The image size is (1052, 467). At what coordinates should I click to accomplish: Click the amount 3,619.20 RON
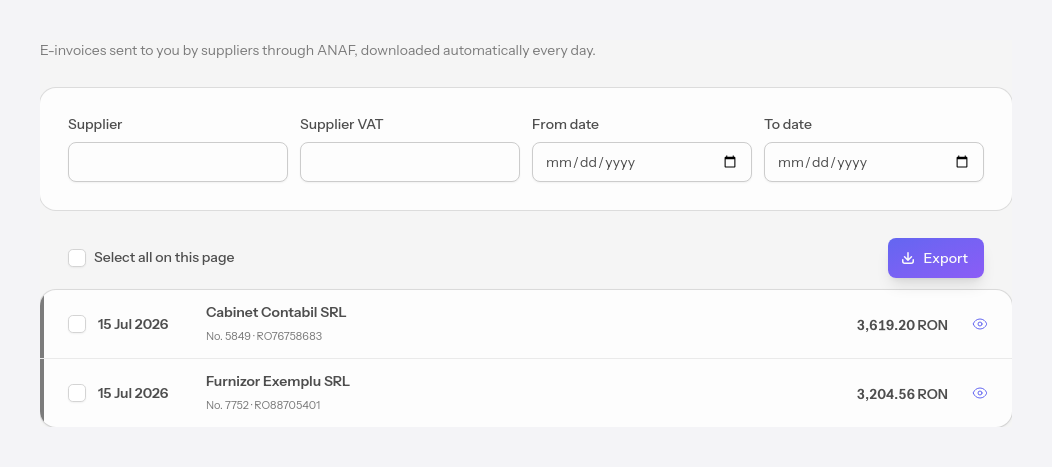(902, 325)
